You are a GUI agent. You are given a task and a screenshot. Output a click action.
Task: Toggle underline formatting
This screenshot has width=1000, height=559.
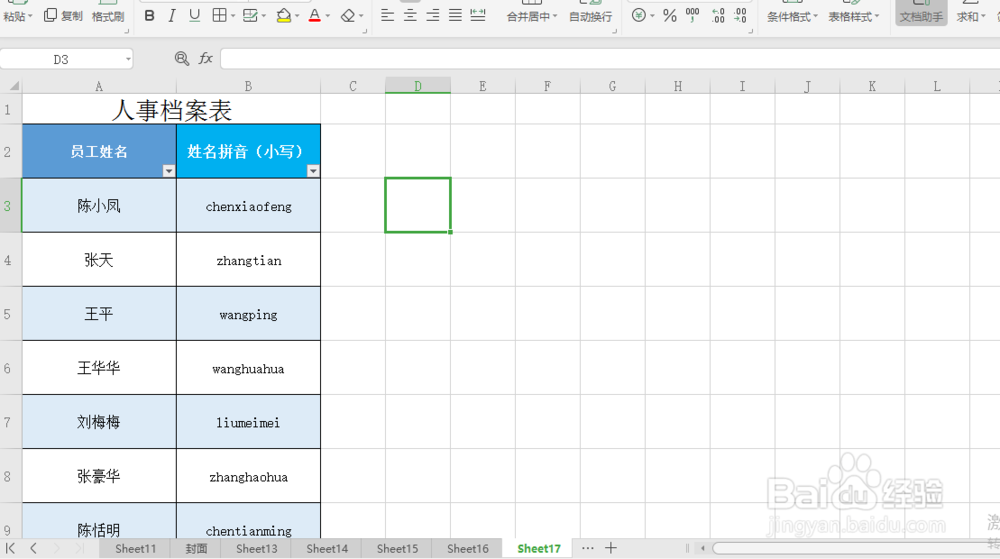click(195, 16)
